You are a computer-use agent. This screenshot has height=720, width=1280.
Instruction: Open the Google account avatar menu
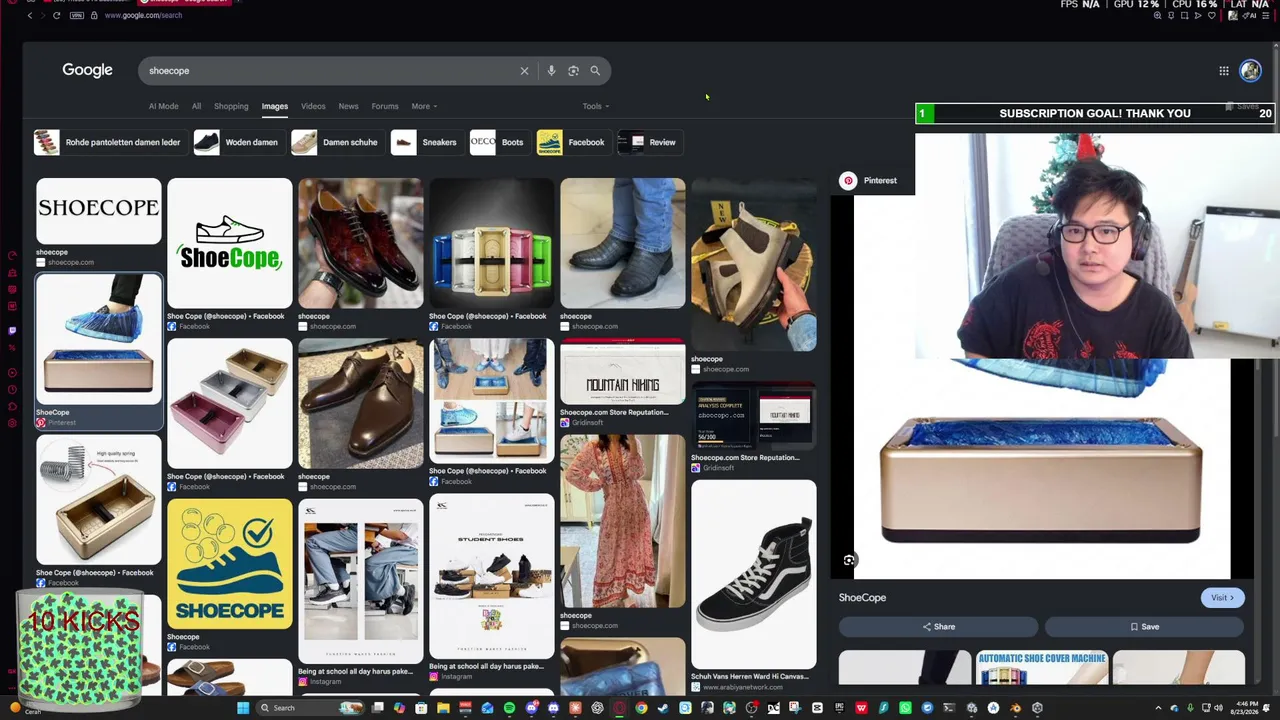pos(1250,71)
